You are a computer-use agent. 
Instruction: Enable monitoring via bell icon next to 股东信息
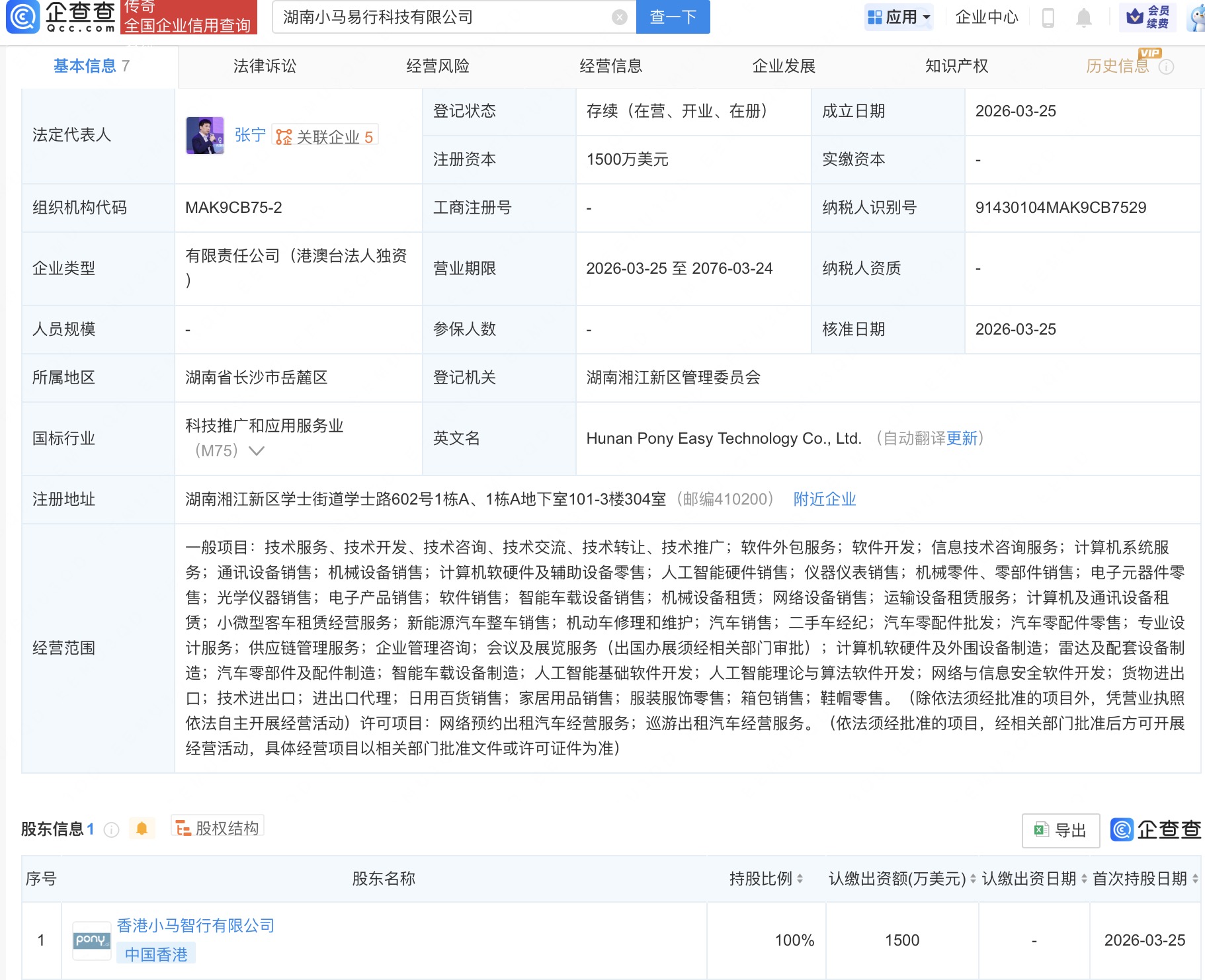point(141,829)
